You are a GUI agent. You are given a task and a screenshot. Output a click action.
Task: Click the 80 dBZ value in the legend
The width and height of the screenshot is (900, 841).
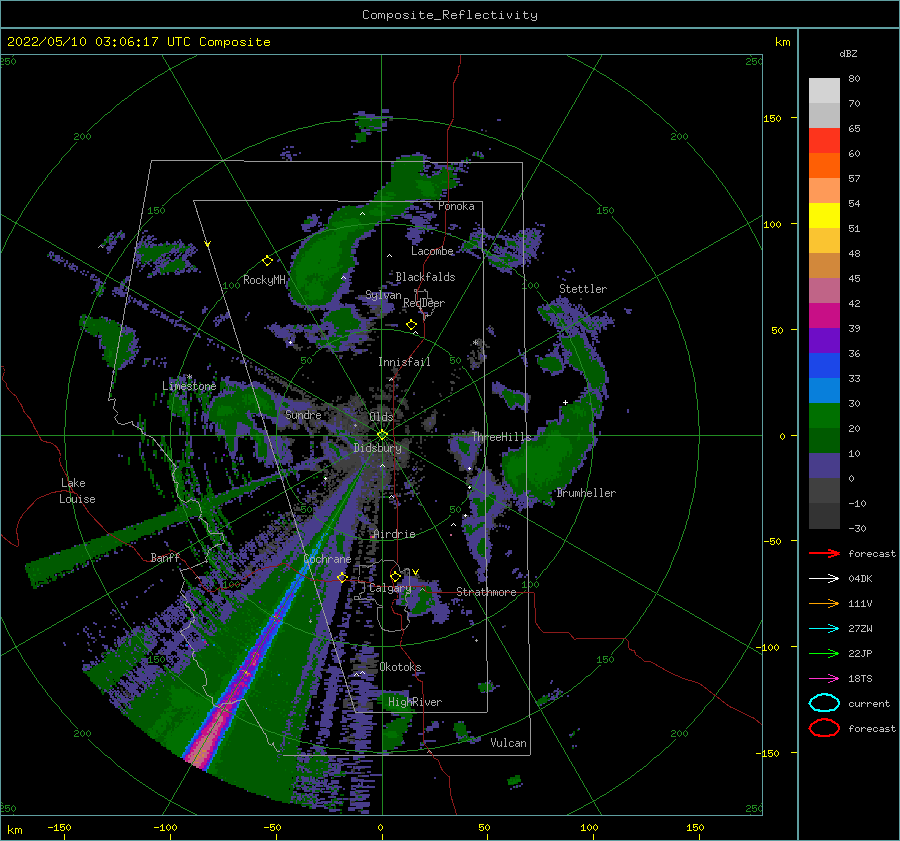pyautogui.click(x=854, y=79)
